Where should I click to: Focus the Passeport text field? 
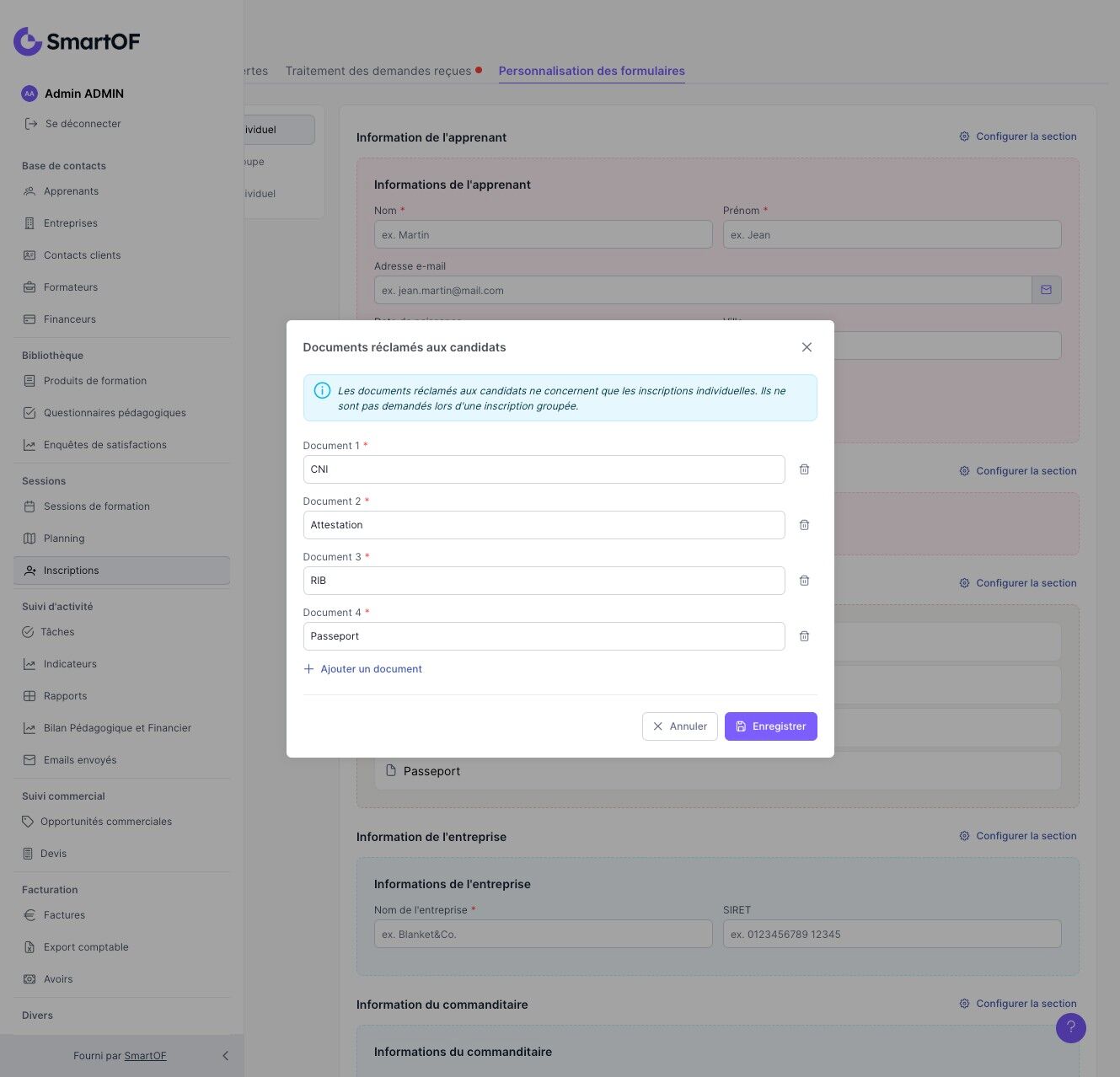pos(544,636)
